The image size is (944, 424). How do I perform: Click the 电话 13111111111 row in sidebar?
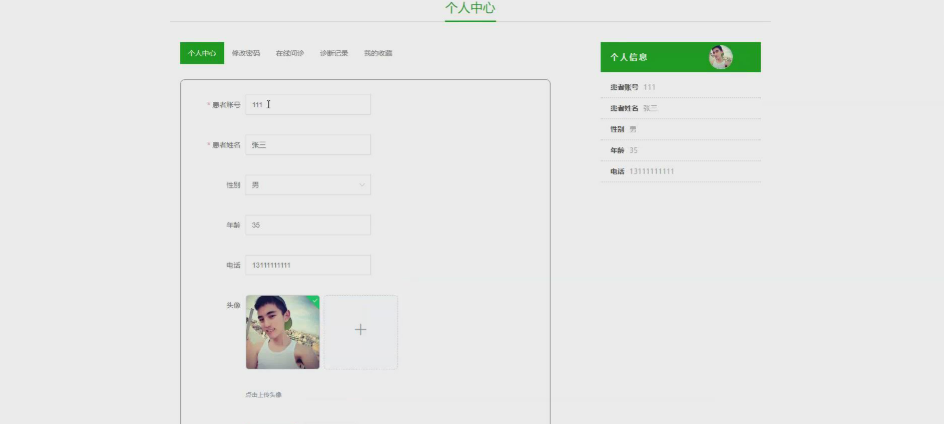tap(680, 172)
